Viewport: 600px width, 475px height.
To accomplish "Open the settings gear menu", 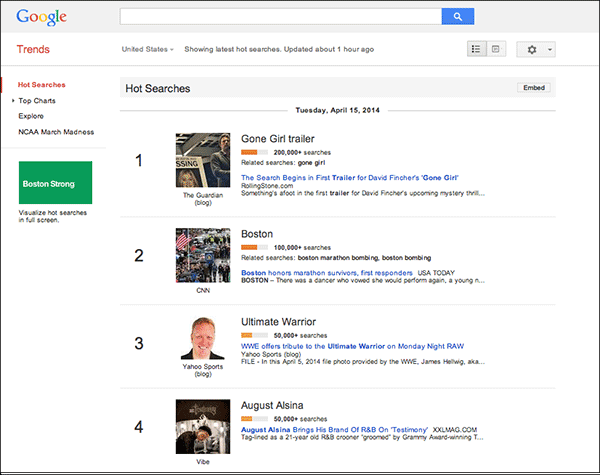I will [536, 49].
